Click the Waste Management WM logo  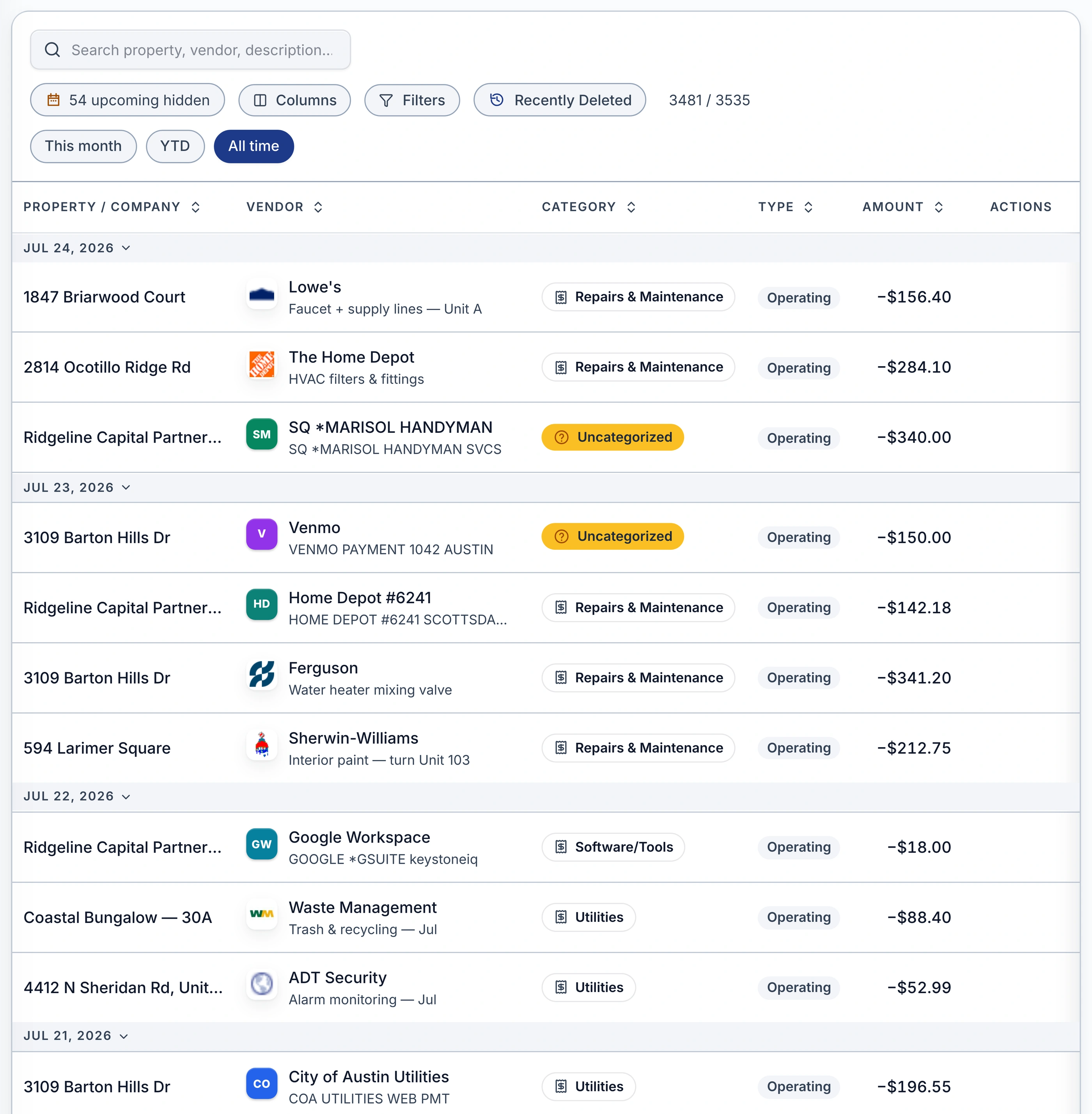tap(262, 914)
